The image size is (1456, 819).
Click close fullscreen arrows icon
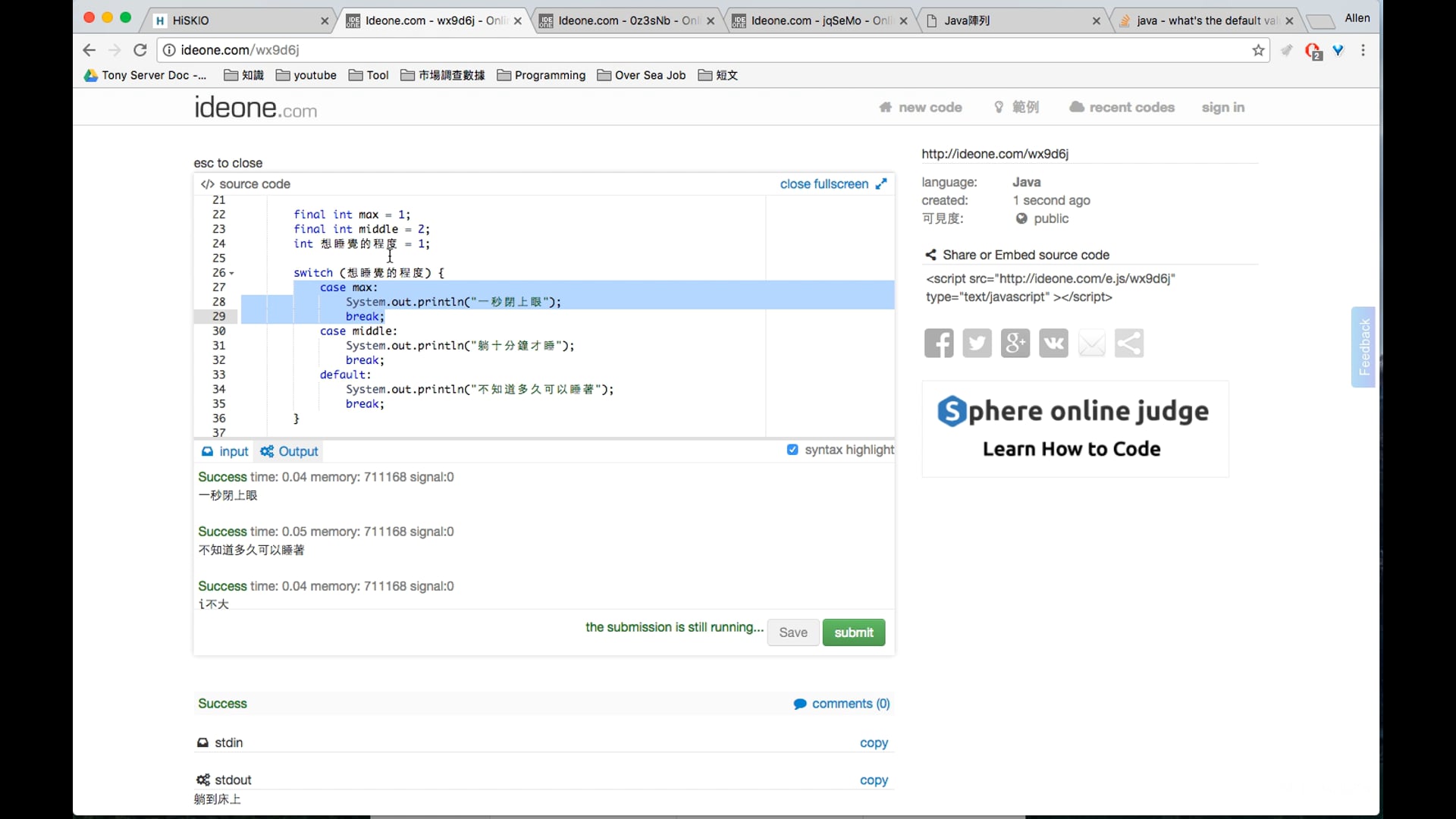tap(881, 184)
